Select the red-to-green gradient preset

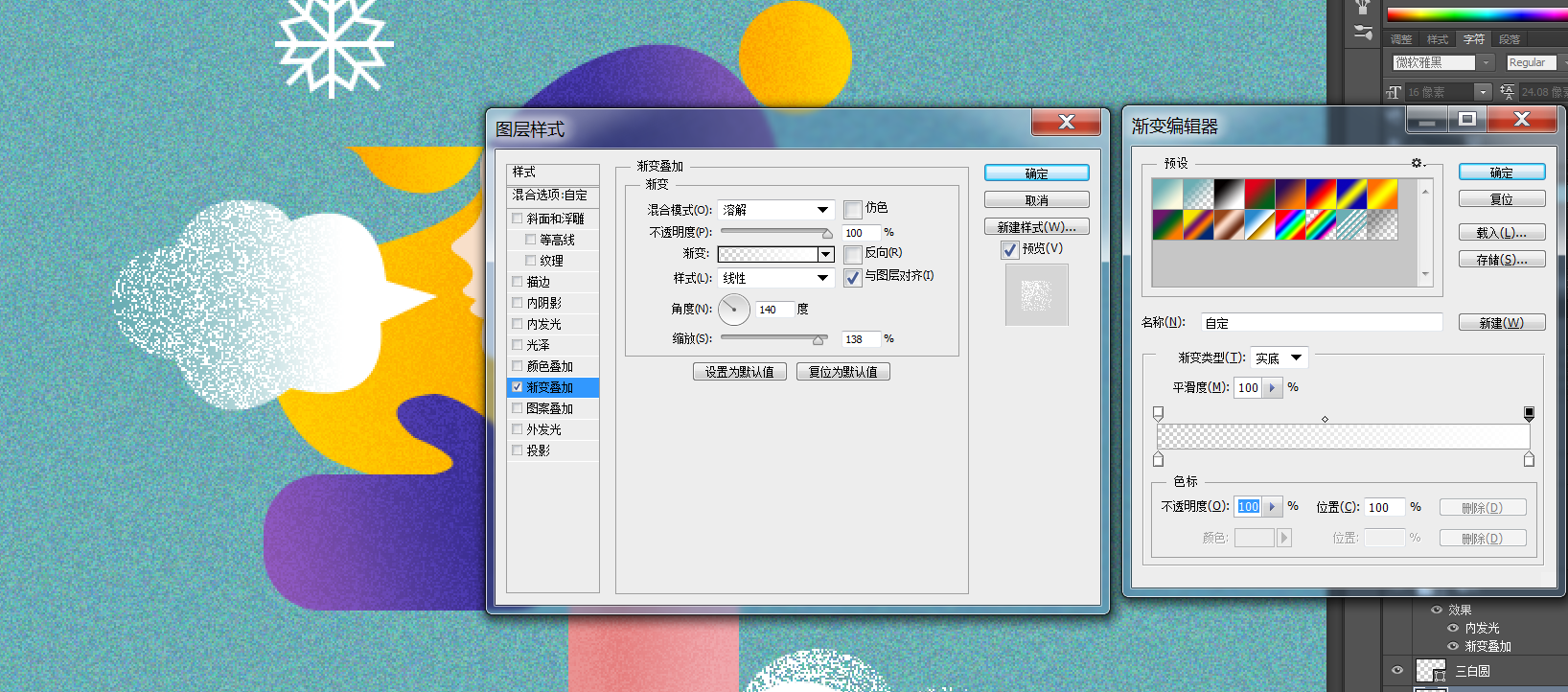point(1259,195)
